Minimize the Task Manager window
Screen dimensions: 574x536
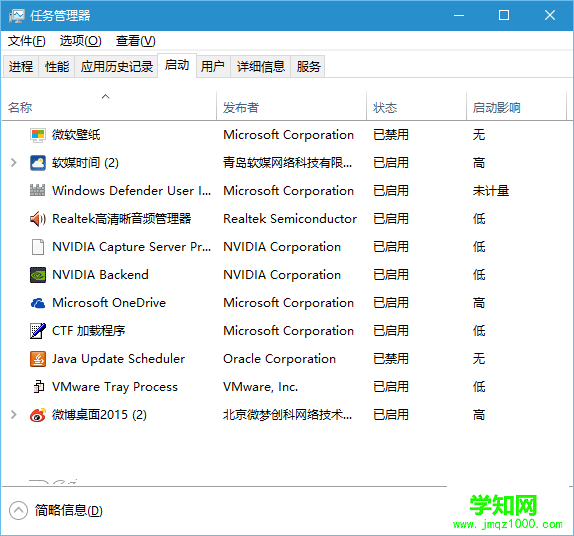click(x=459, y=15)
